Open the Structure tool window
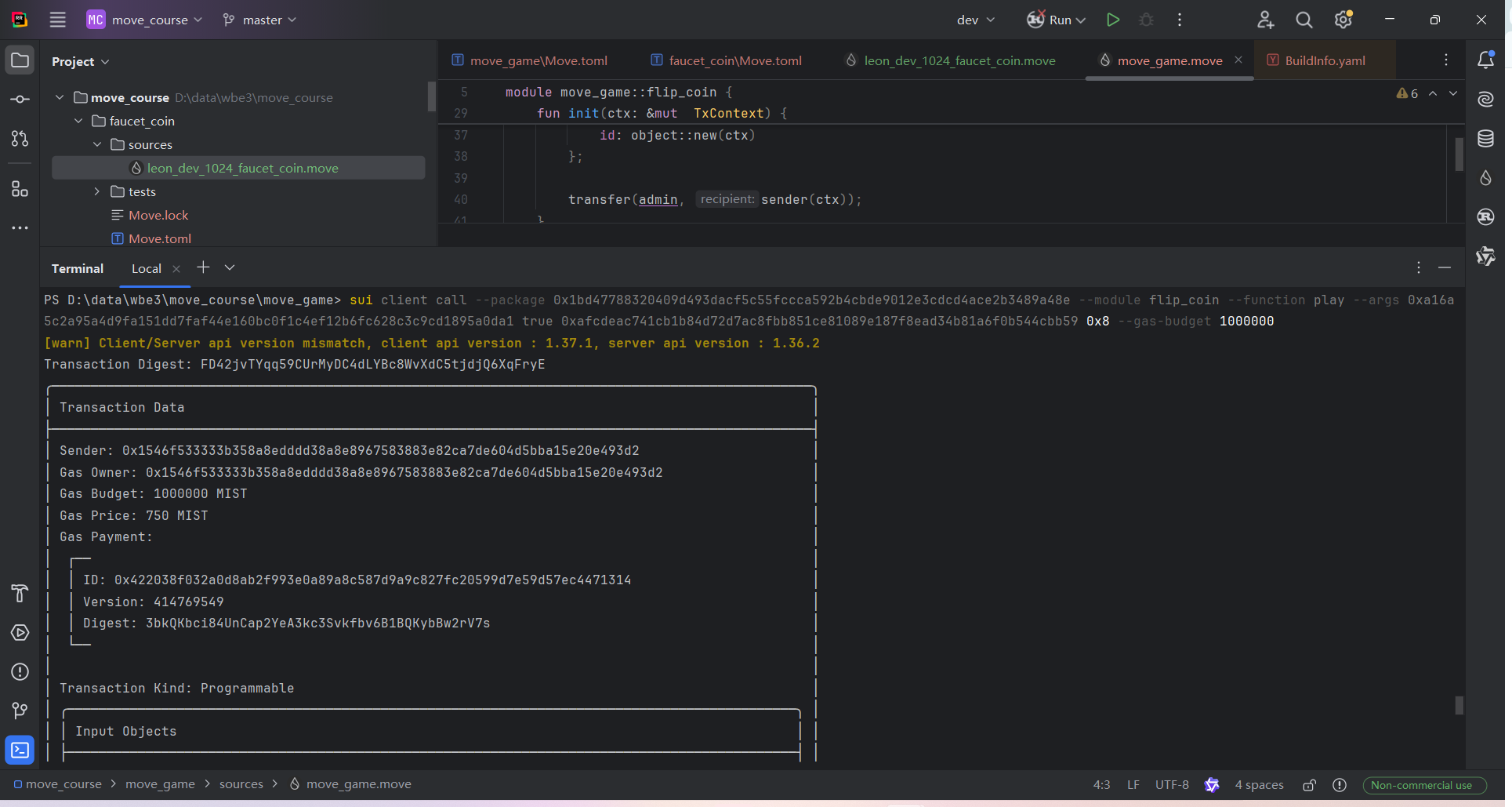1512x807 pixels. 20,189
